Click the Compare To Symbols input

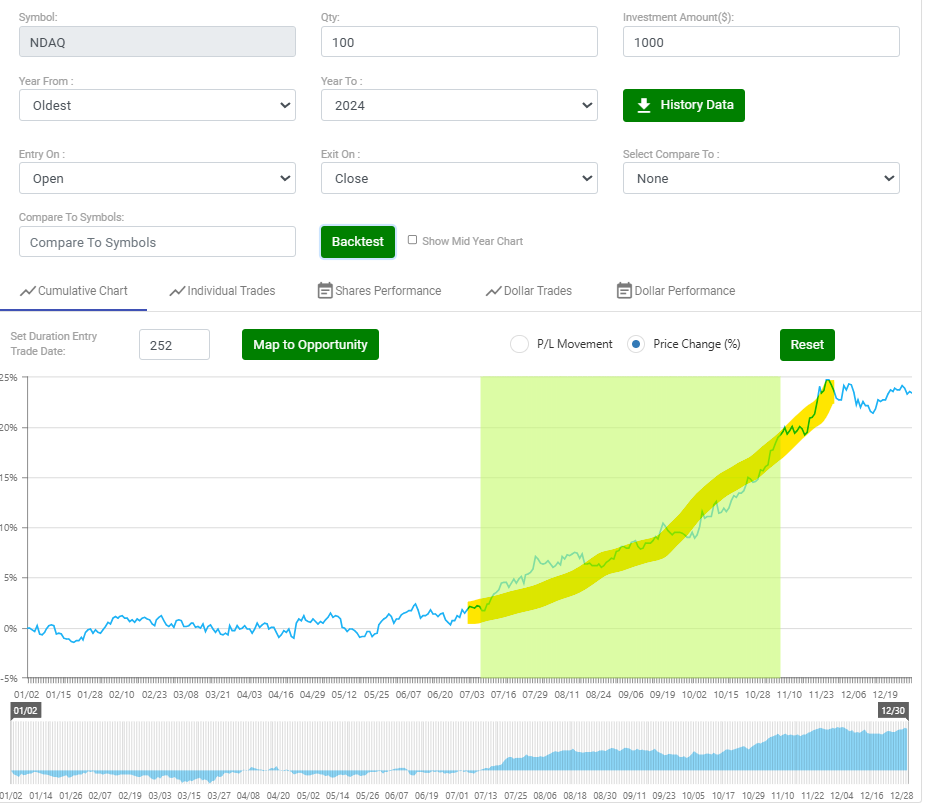pyautogui.click(x=158, y=243)
